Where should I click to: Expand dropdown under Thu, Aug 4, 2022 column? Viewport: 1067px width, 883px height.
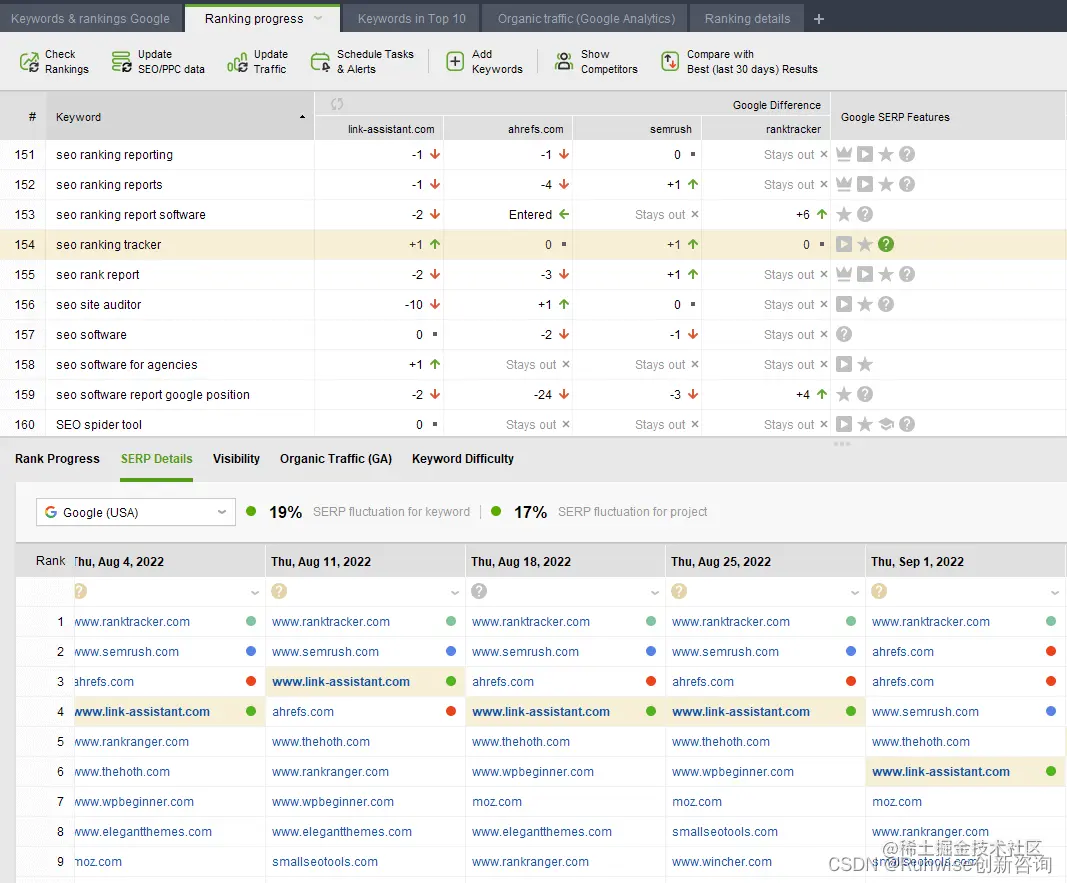255,593
